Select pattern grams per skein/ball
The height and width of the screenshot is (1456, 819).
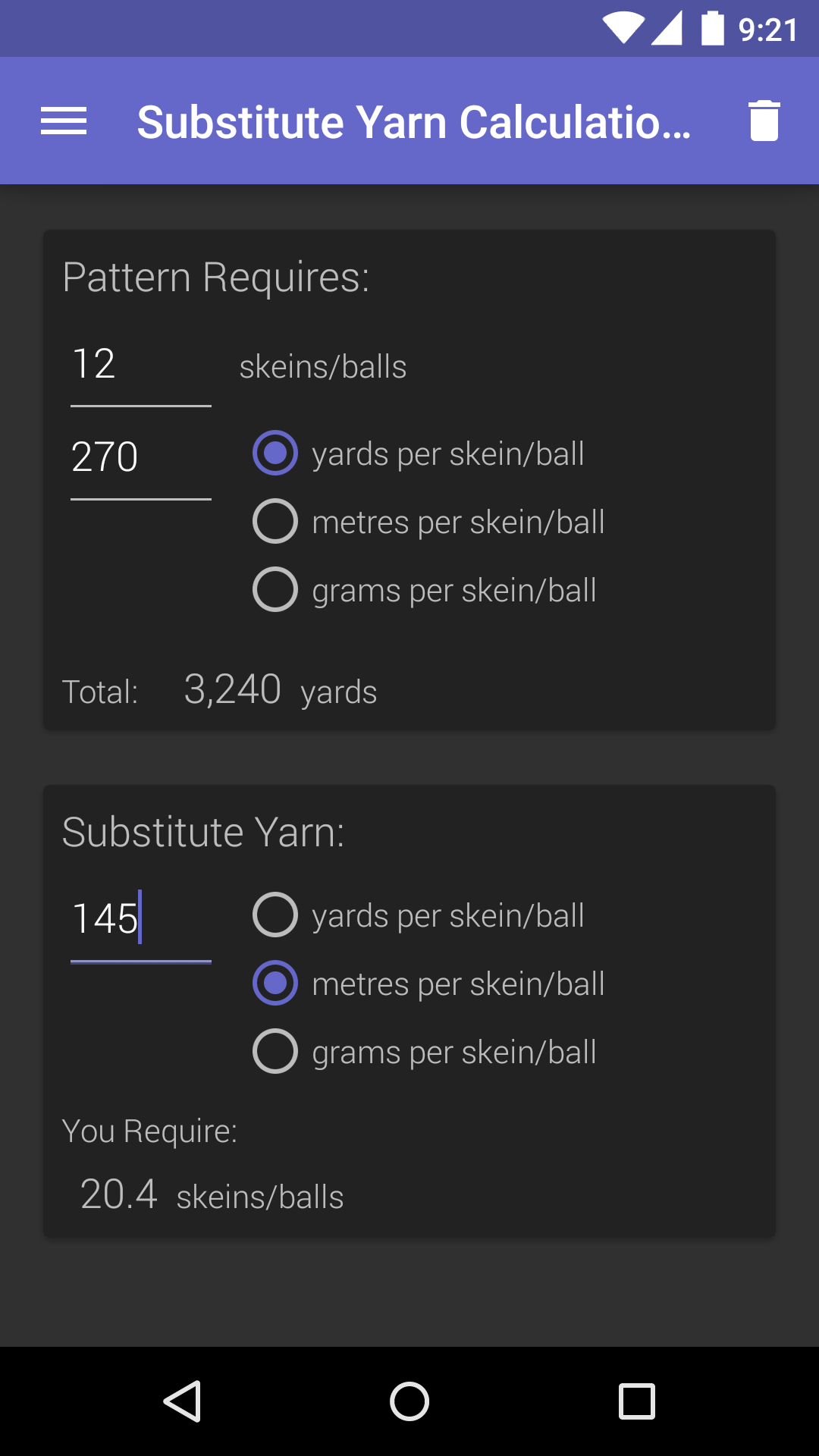425,590
